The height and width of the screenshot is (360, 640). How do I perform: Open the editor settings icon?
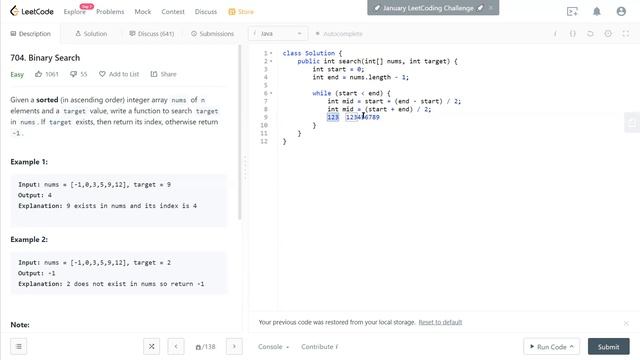point(608,34)
